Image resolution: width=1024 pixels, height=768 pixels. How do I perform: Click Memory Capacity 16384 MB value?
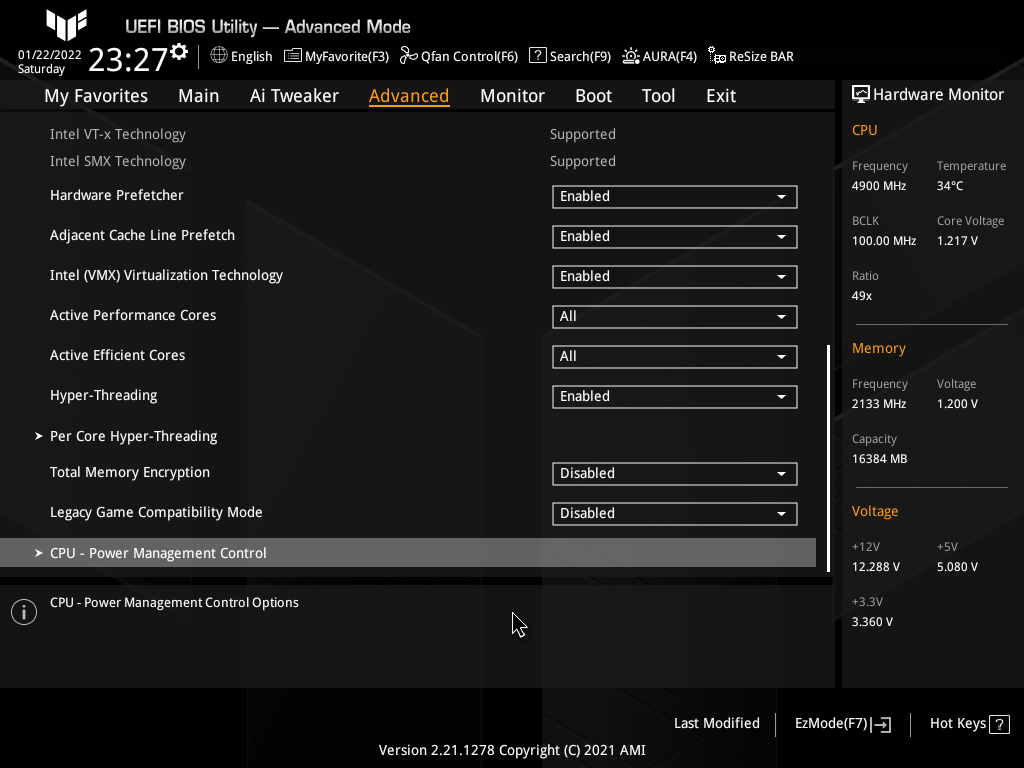pos(879,458)
